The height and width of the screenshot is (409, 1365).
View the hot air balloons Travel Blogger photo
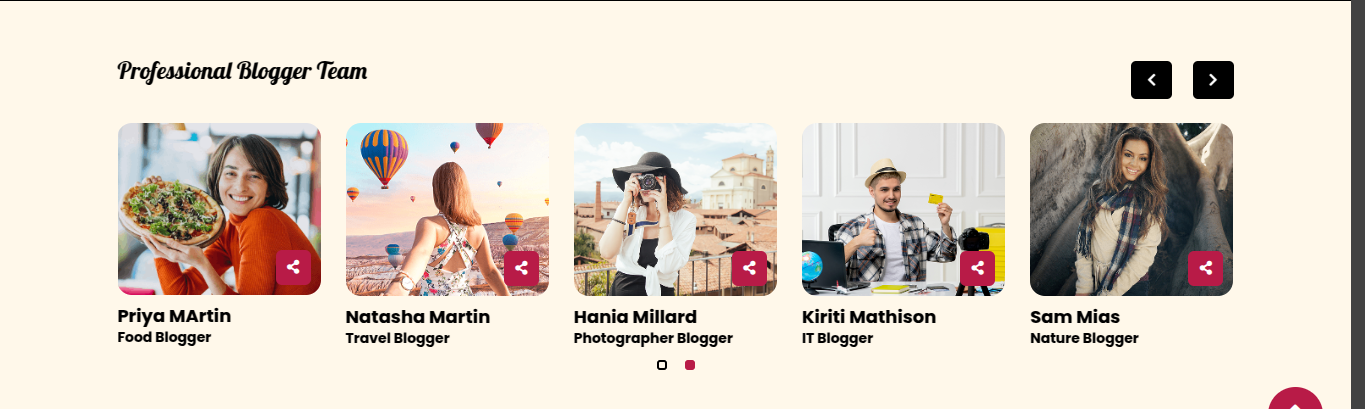[x=447, y=209]
